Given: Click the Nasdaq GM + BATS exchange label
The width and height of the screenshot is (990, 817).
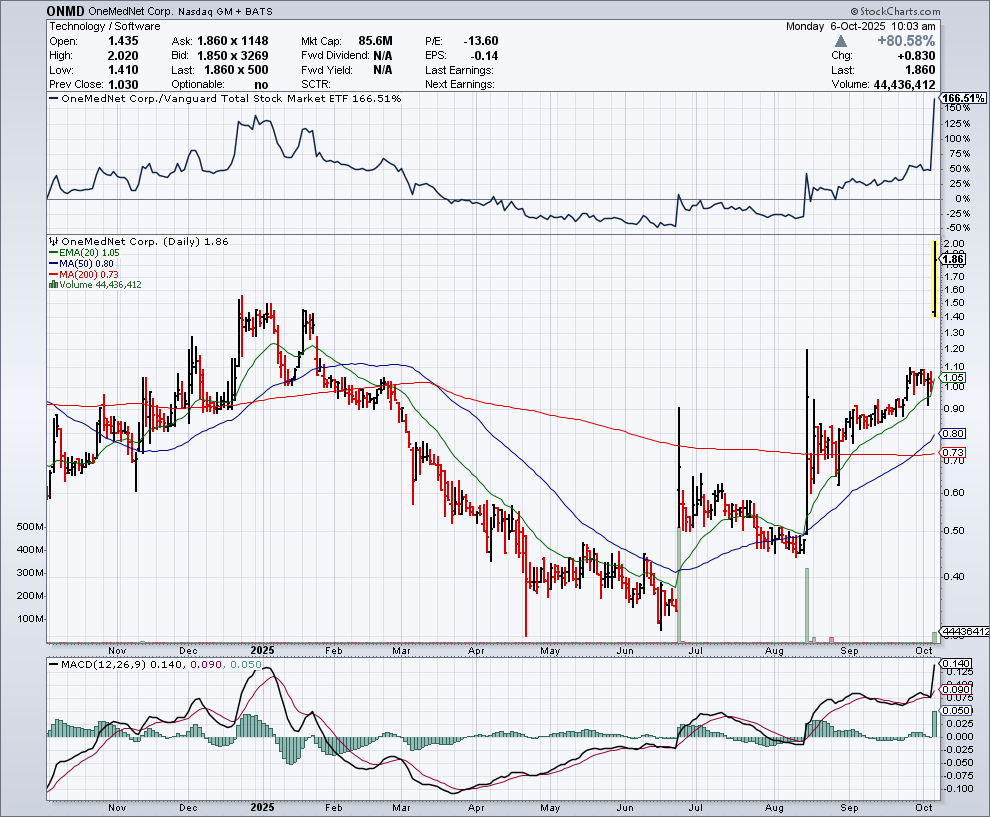Looking at the screenshot, I should tap(225, 11).
